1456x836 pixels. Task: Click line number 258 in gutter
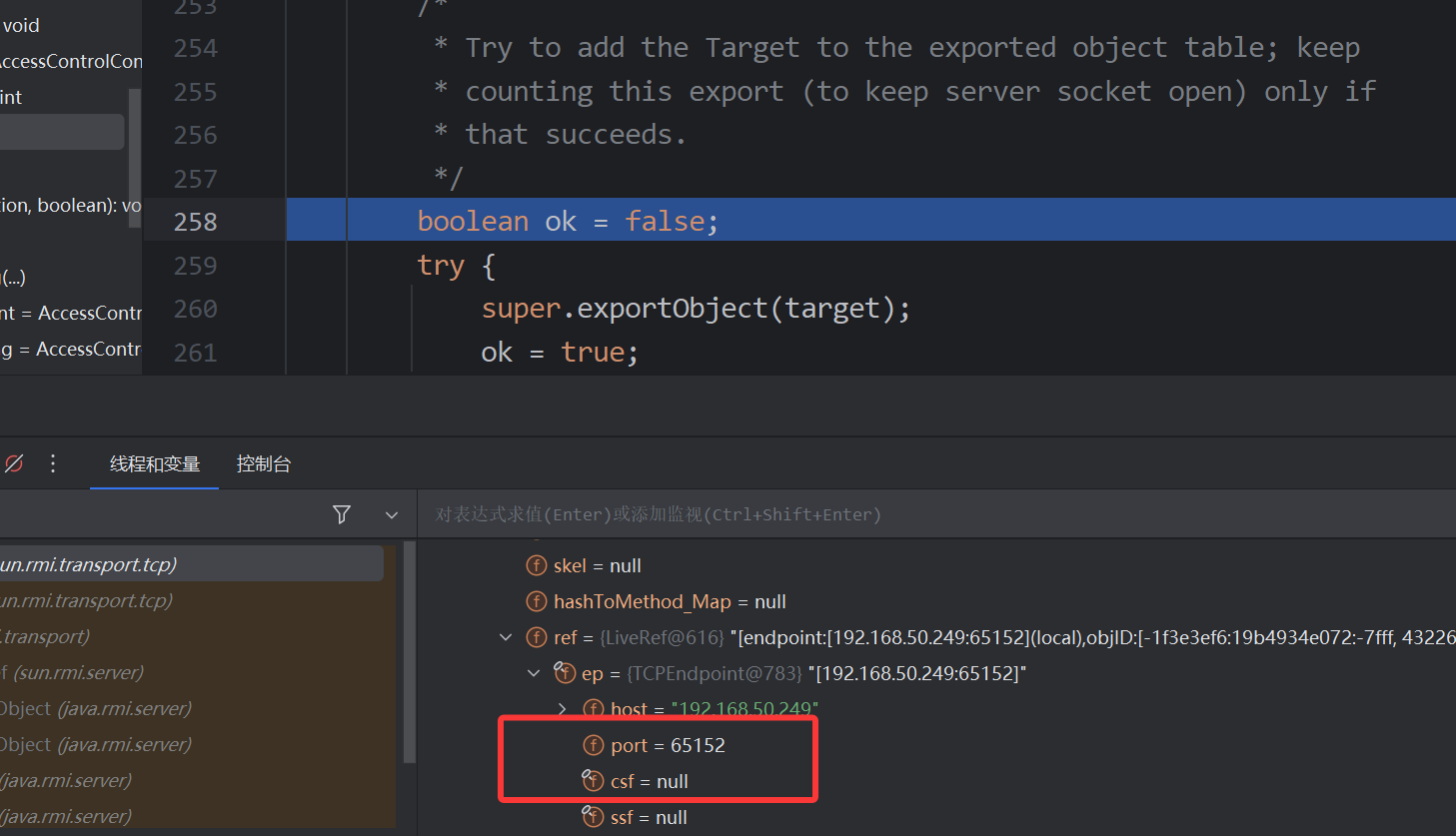[195, 222]
